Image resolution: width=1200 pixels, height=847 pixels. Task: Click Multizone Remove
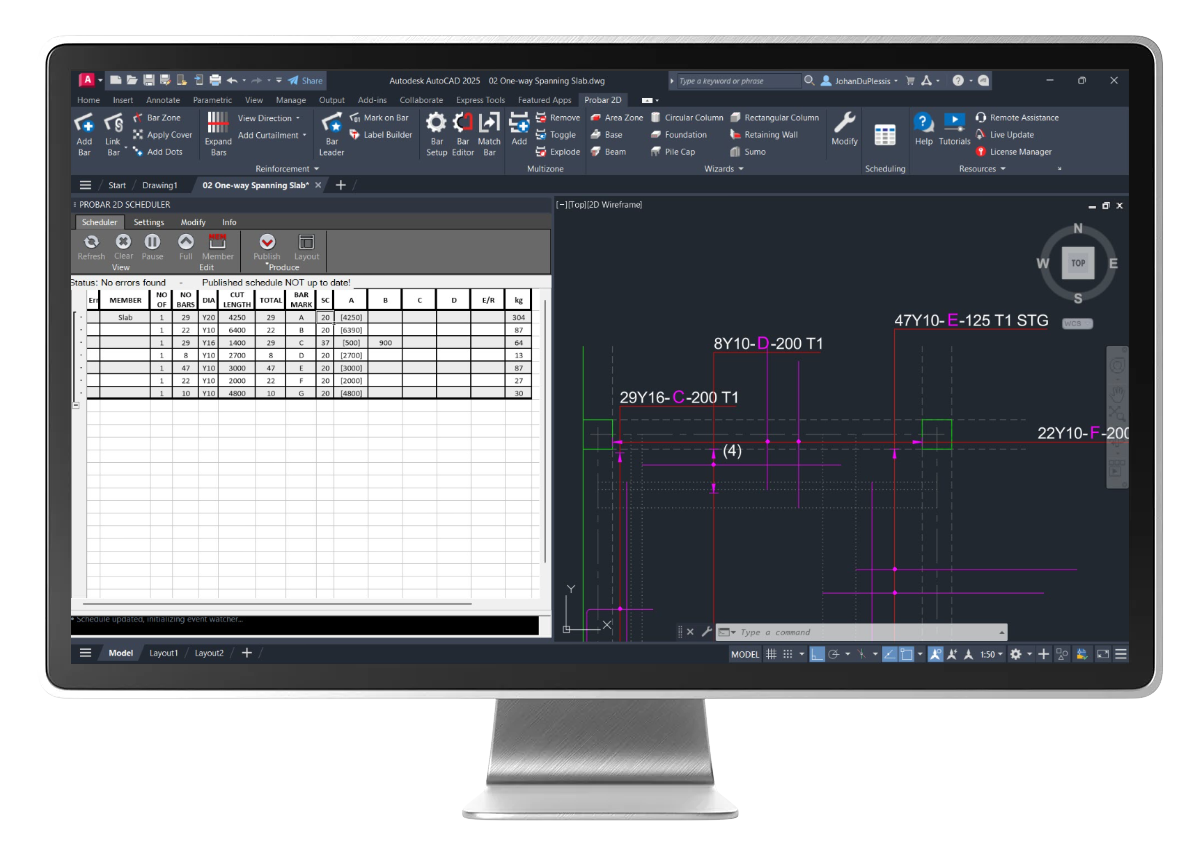click(557, 117)
